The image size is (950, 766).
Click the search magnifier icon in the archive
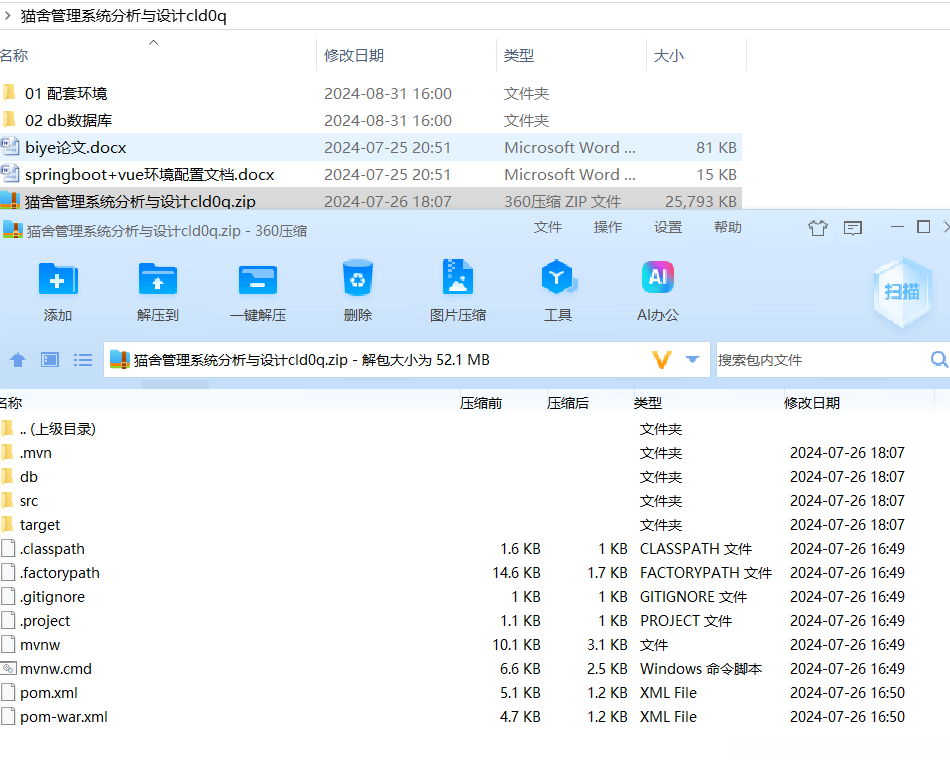938,359
